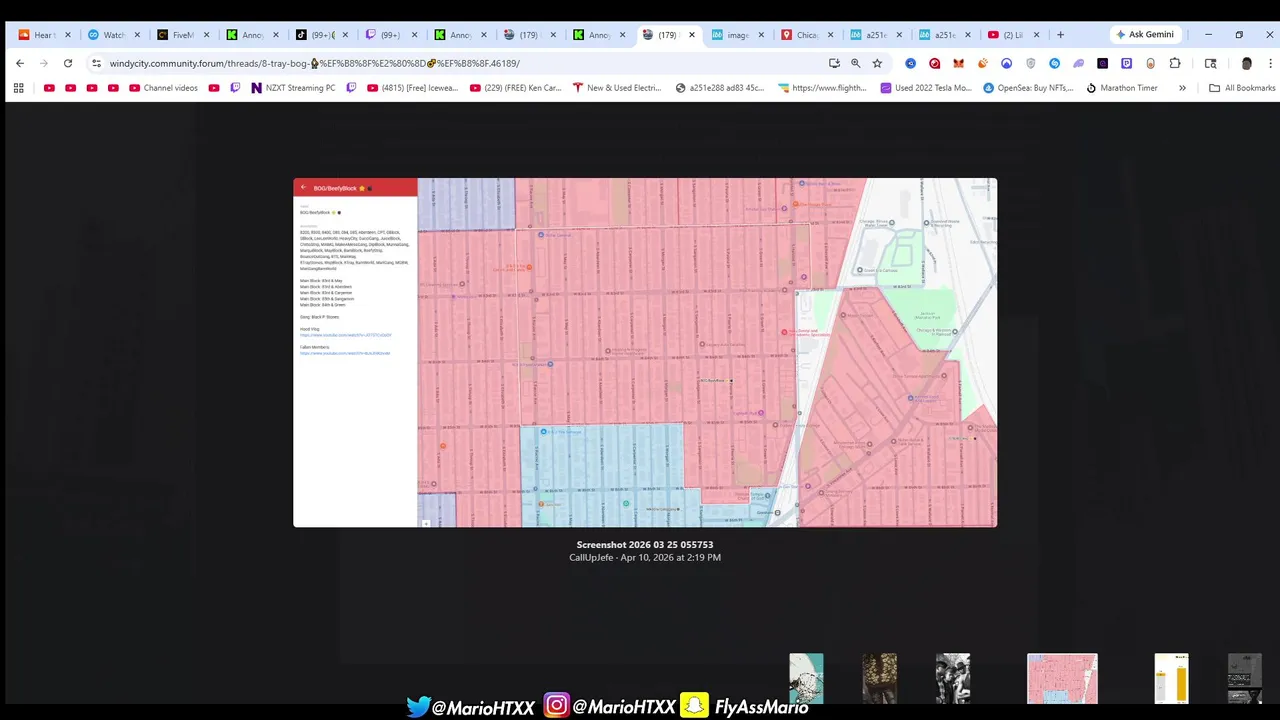Open the Twitch bookmark after NZXT Streaming PC
1280x720 pixels.
[351, 88]
